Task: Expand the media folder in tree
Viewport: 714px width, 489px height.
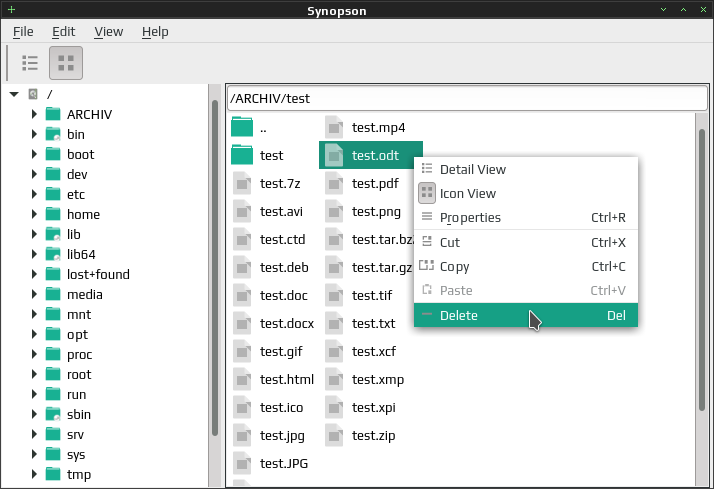Action: tap(34, 295)
